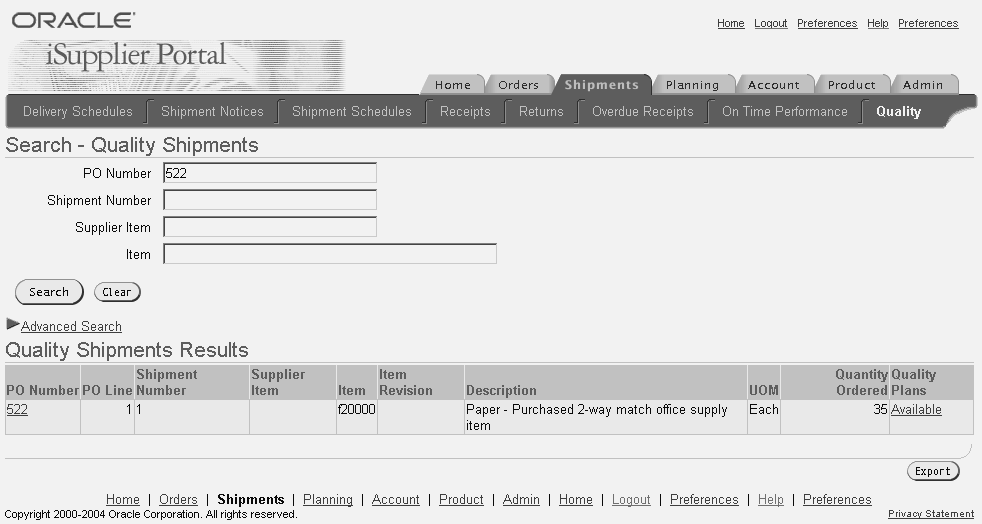Click the Admin link in the footer

521,500
